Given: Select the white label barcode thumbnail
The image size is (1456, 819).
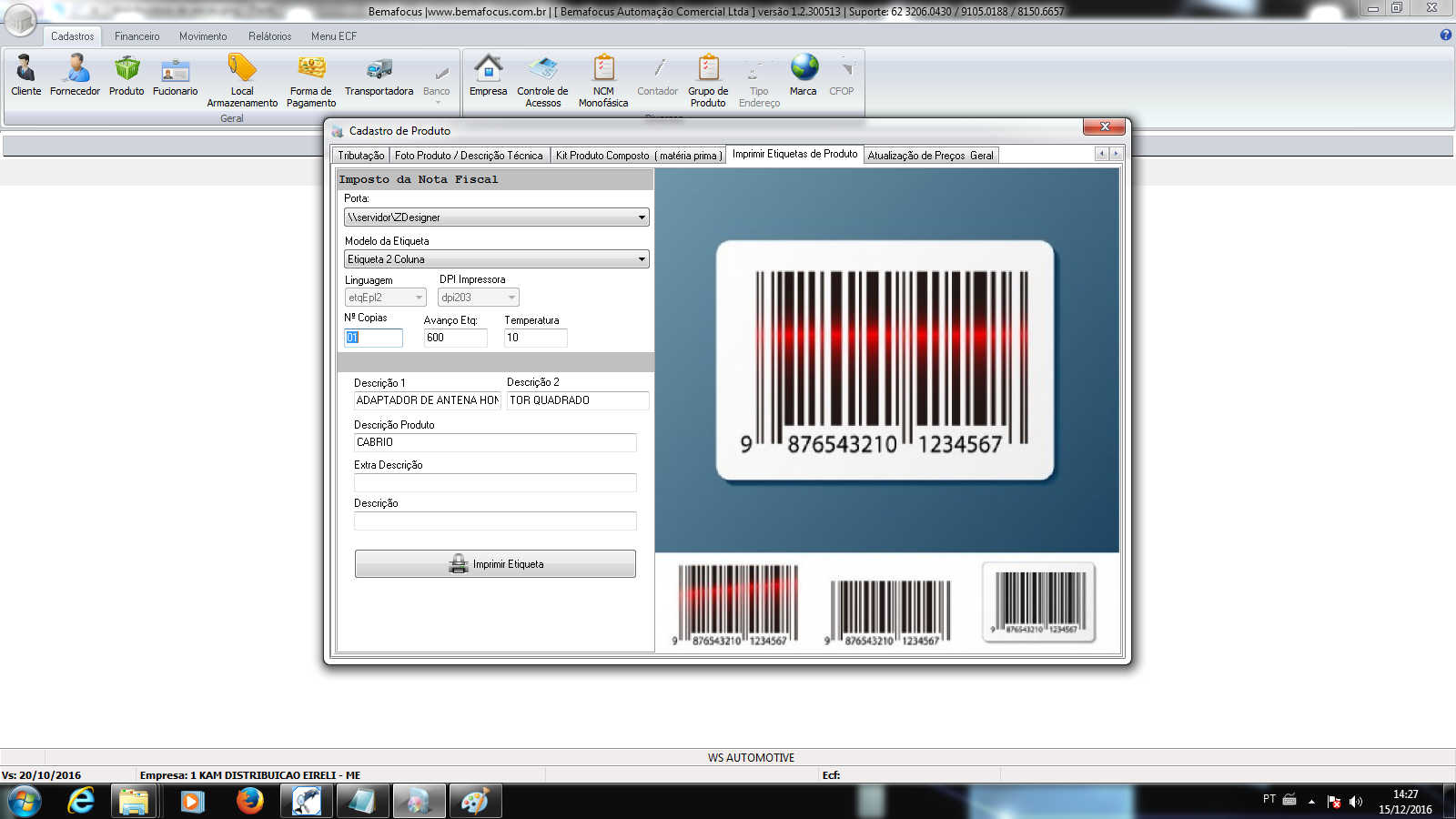Looking at the screenshot, I should point(1038,602).
